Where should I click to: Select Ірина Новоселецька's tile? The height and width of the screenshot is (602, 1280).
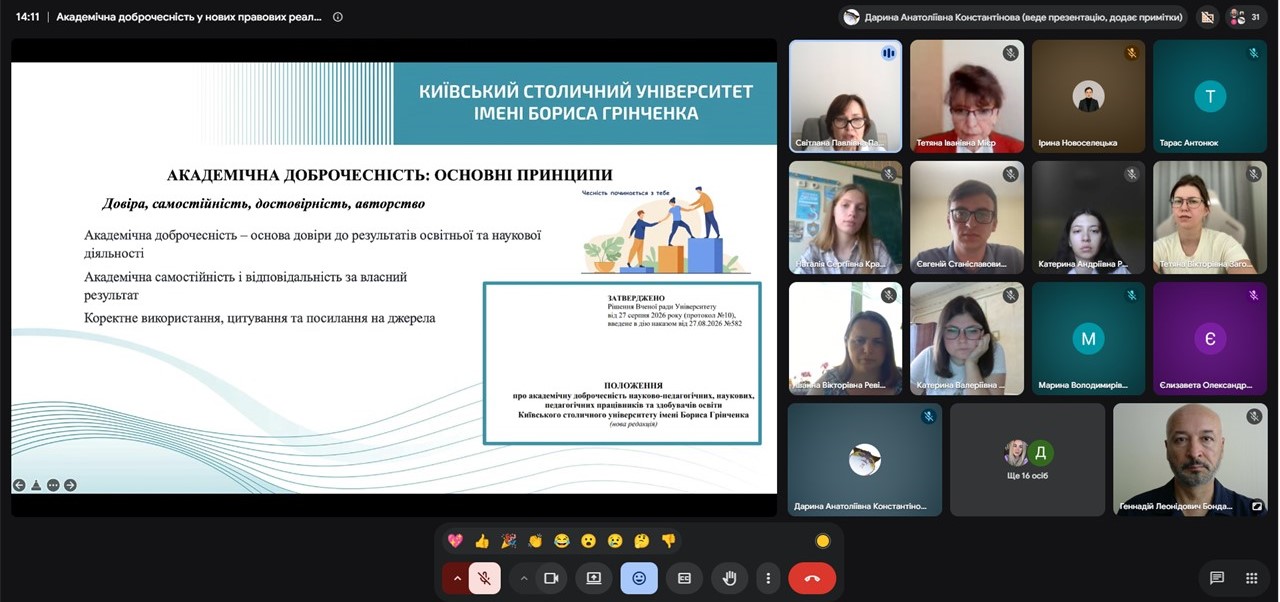(1088, 96)
